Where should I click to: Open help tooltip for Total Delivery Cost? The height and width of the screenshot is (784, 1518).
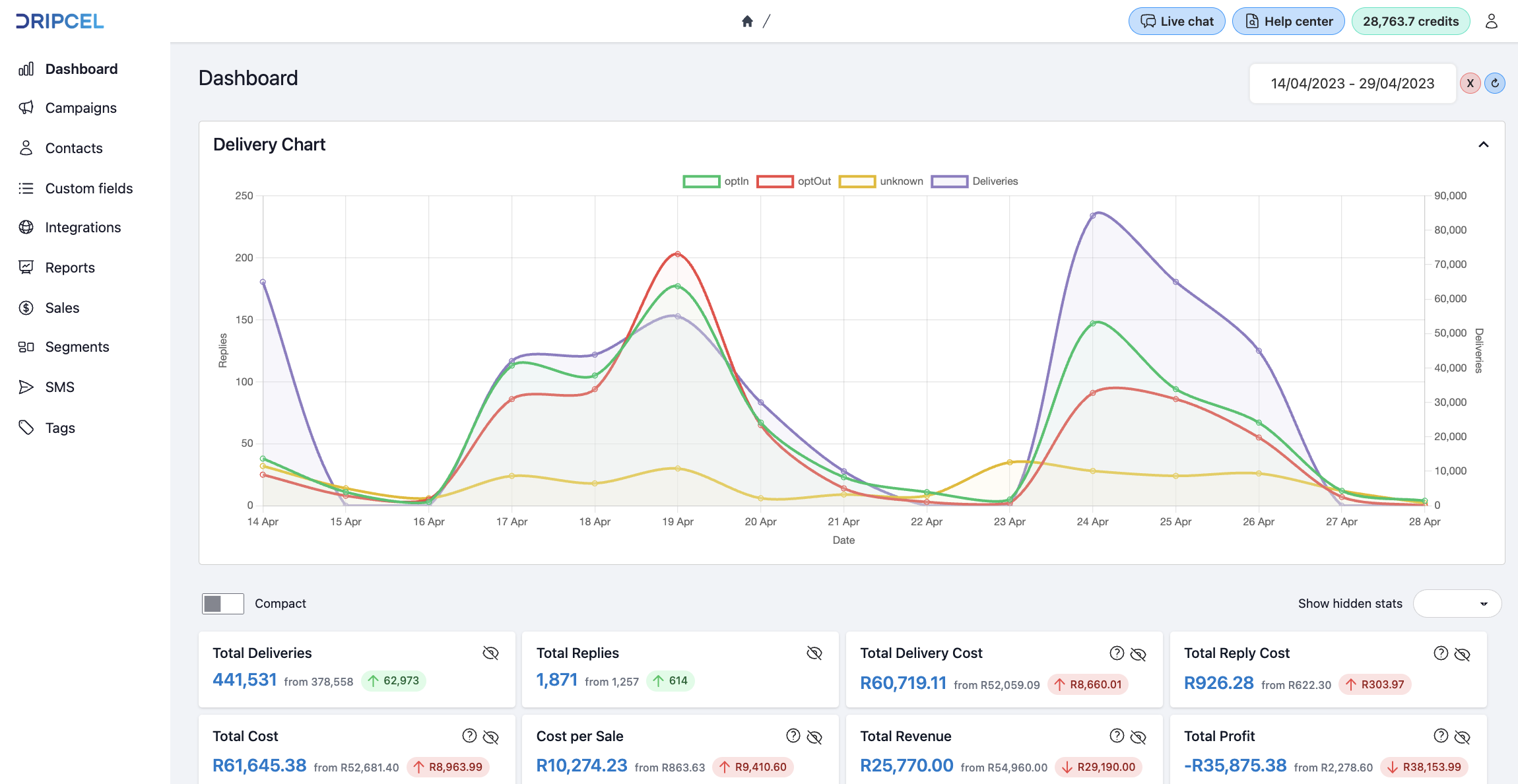tap(1117, 653)
